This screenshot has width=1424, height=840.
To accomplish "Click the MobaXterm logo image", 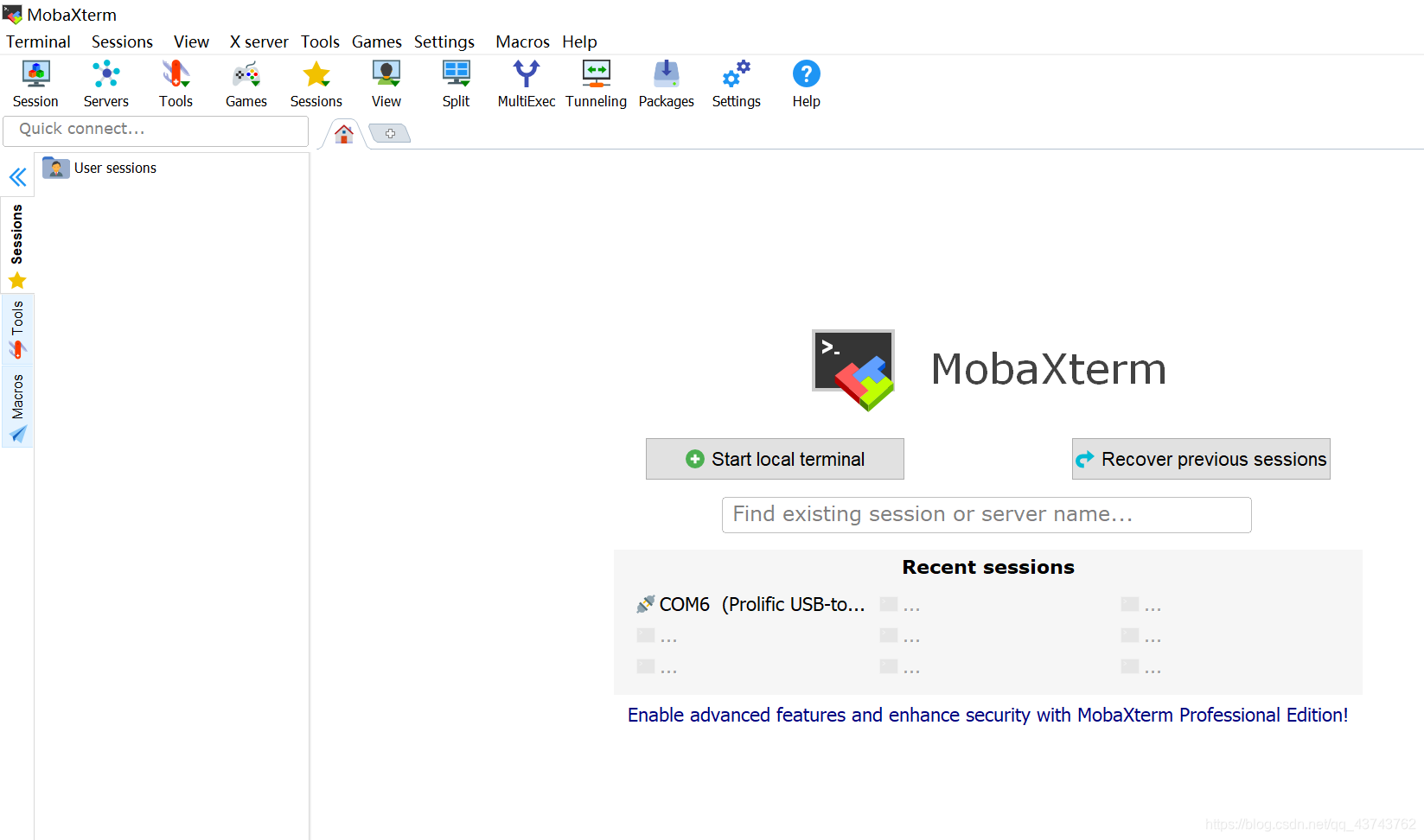I will [x=853, y=370].
